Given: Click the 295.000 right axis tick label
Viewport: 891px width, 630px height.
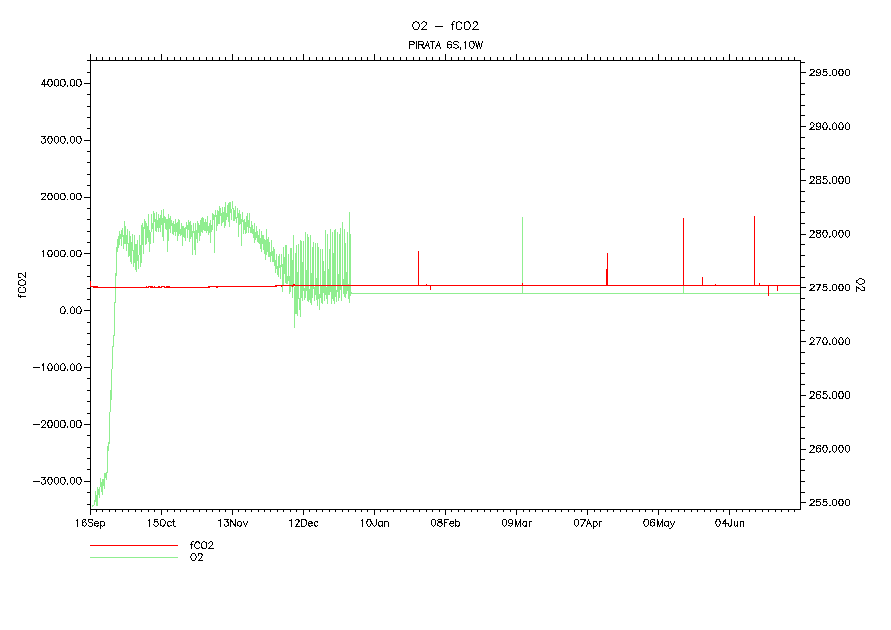Looking at the screenshot, I should coord(830,73).
